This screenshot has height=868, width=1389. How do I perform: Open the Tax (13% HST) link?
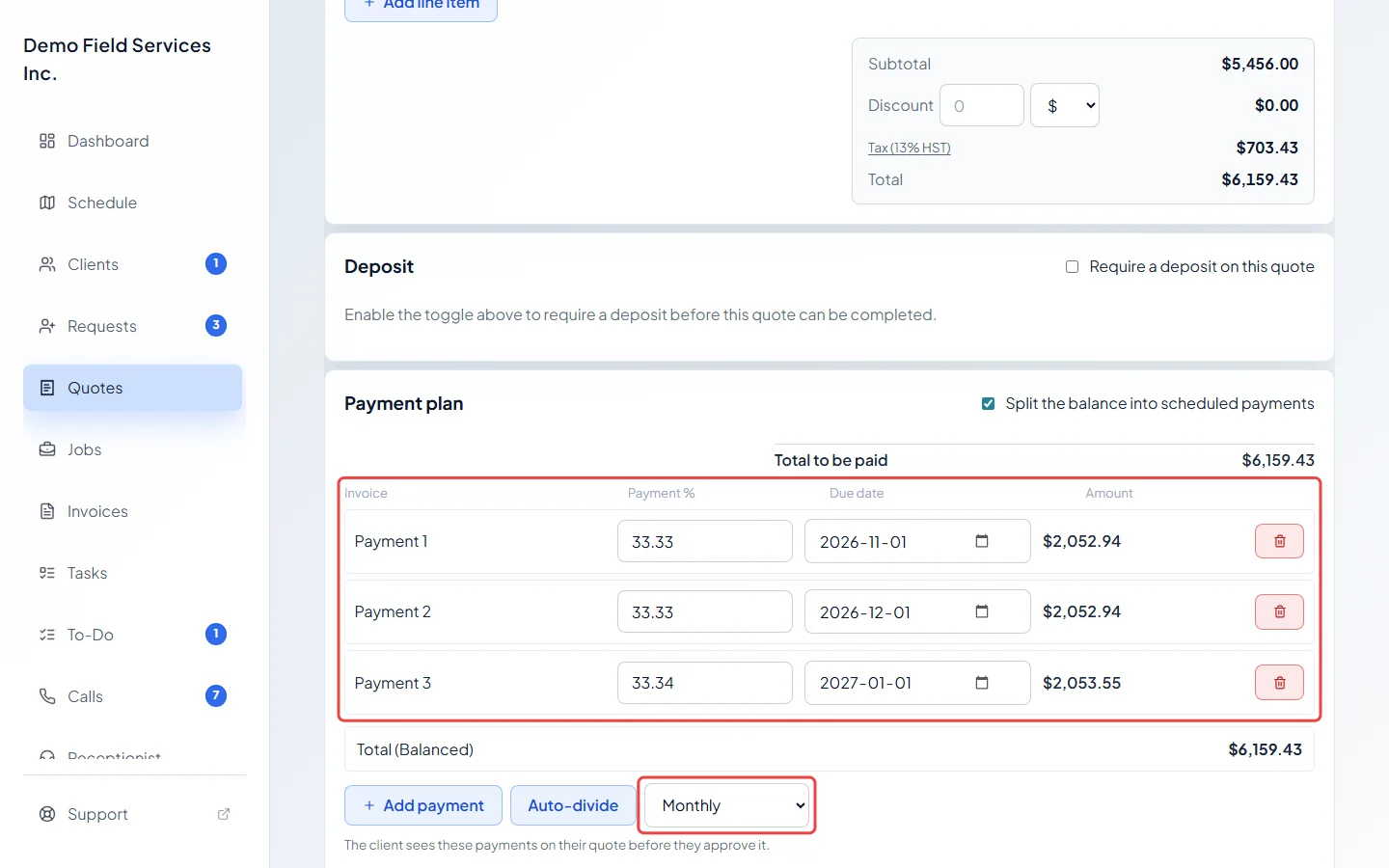(x=909, y=148)
